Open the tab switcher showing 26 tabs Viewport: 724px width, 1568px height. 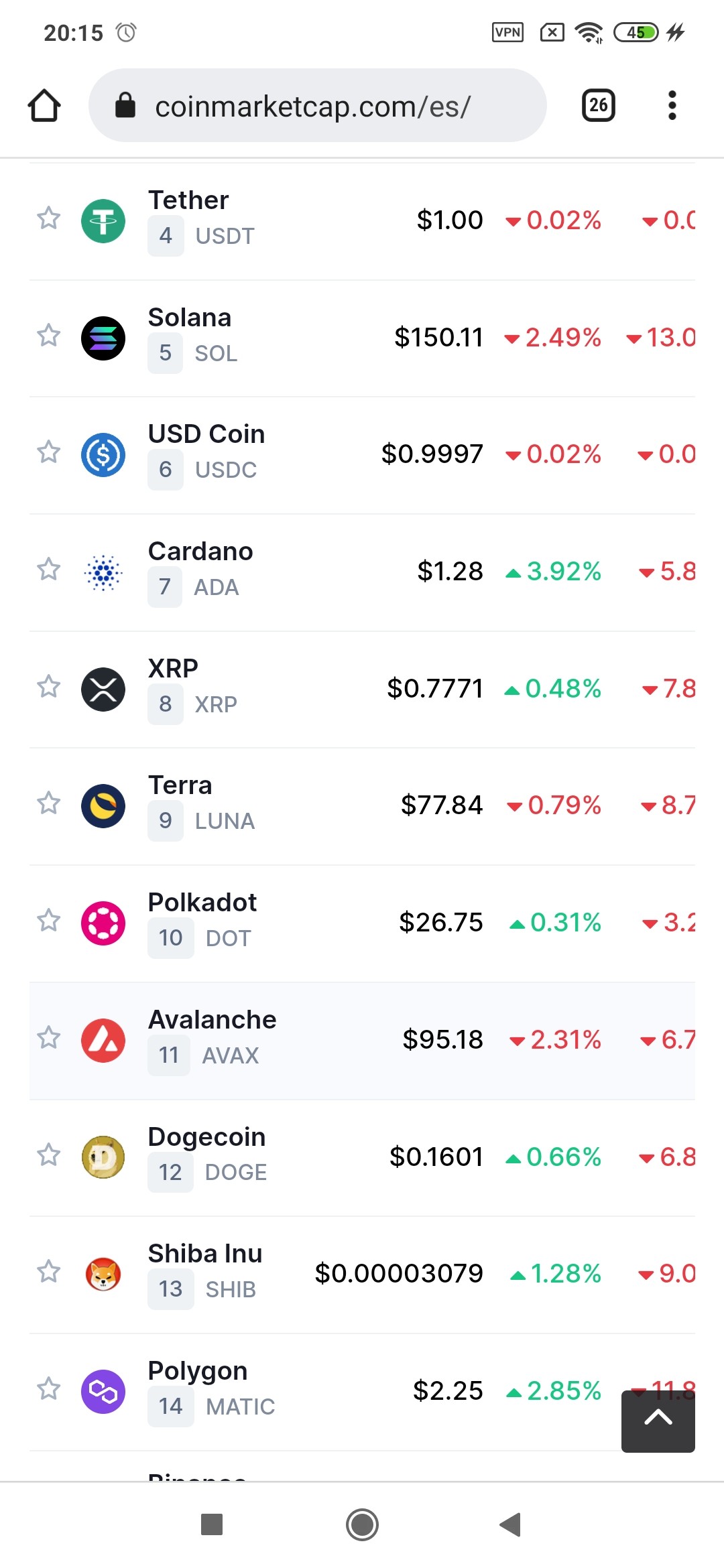click(599, 105)
